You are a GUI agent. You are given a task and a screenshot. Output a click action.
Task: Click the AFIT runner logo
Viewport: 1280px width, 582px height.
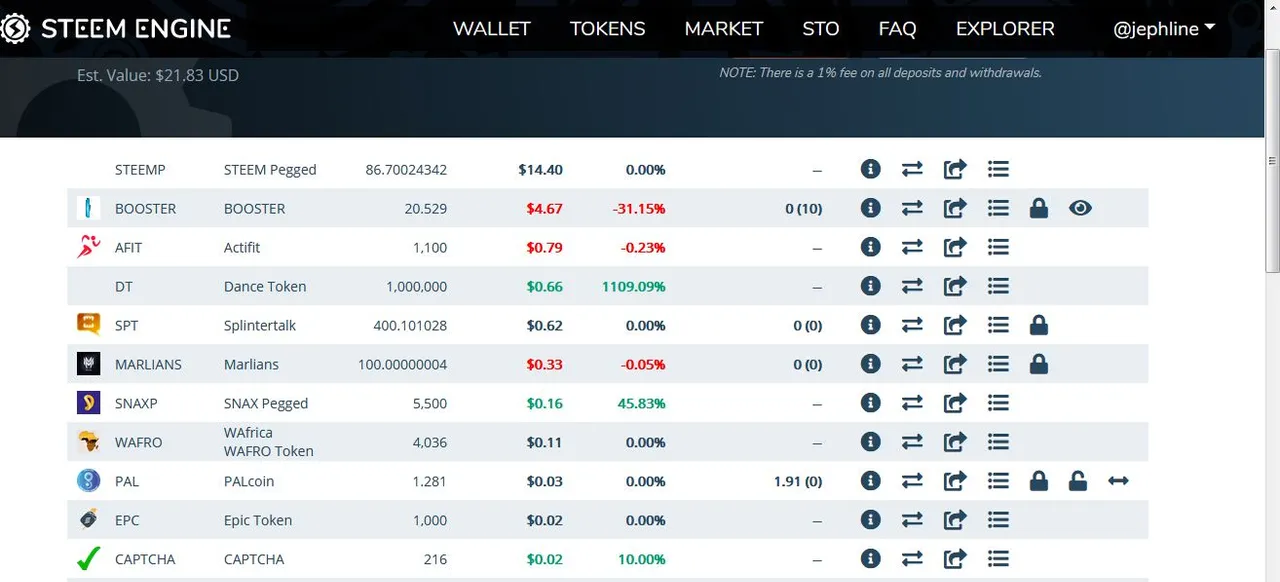pos(88,247)
